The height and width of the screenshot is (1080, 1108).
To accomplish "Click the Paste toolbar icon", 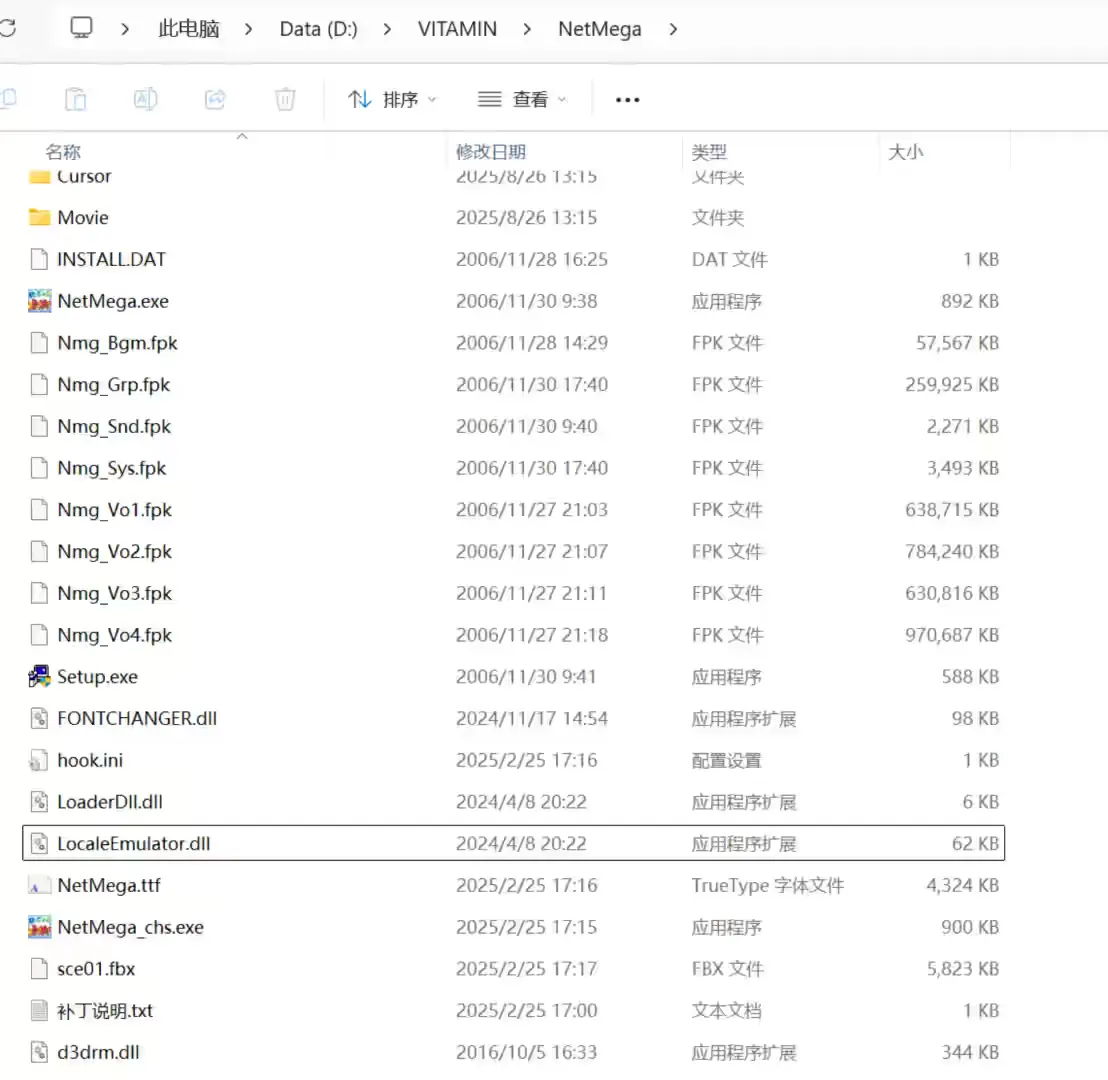I will (76, 99).
